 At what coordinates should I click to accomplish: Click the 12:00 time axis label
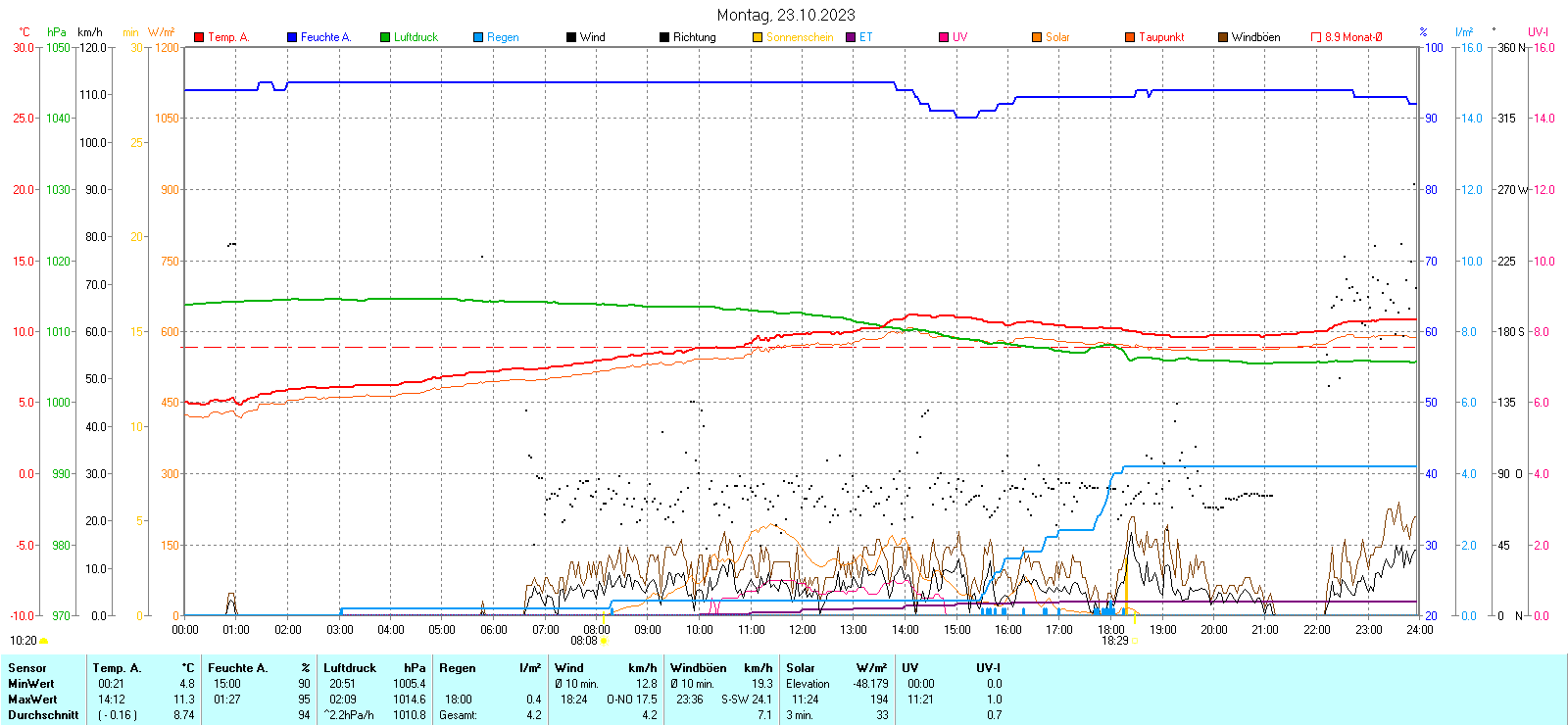pos(803,630)
